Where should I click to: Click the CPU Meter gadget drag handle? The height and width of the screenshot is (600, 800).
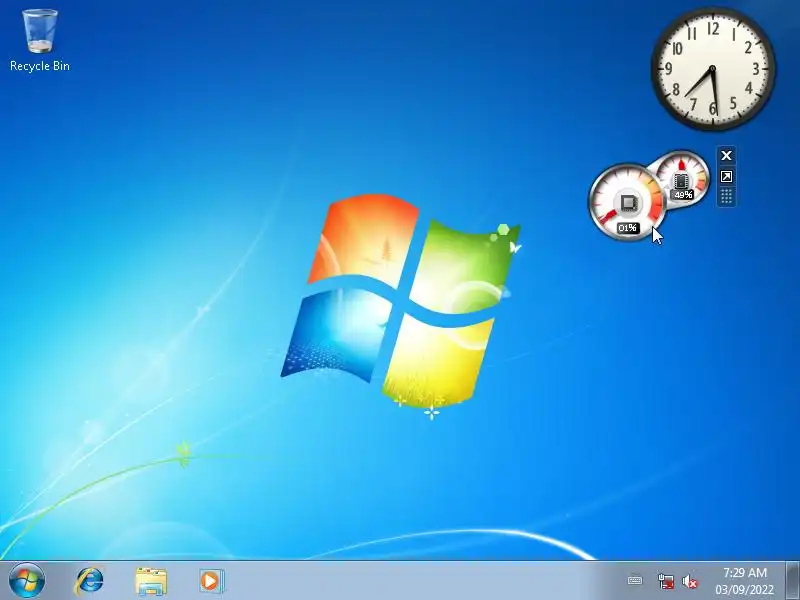727,196
